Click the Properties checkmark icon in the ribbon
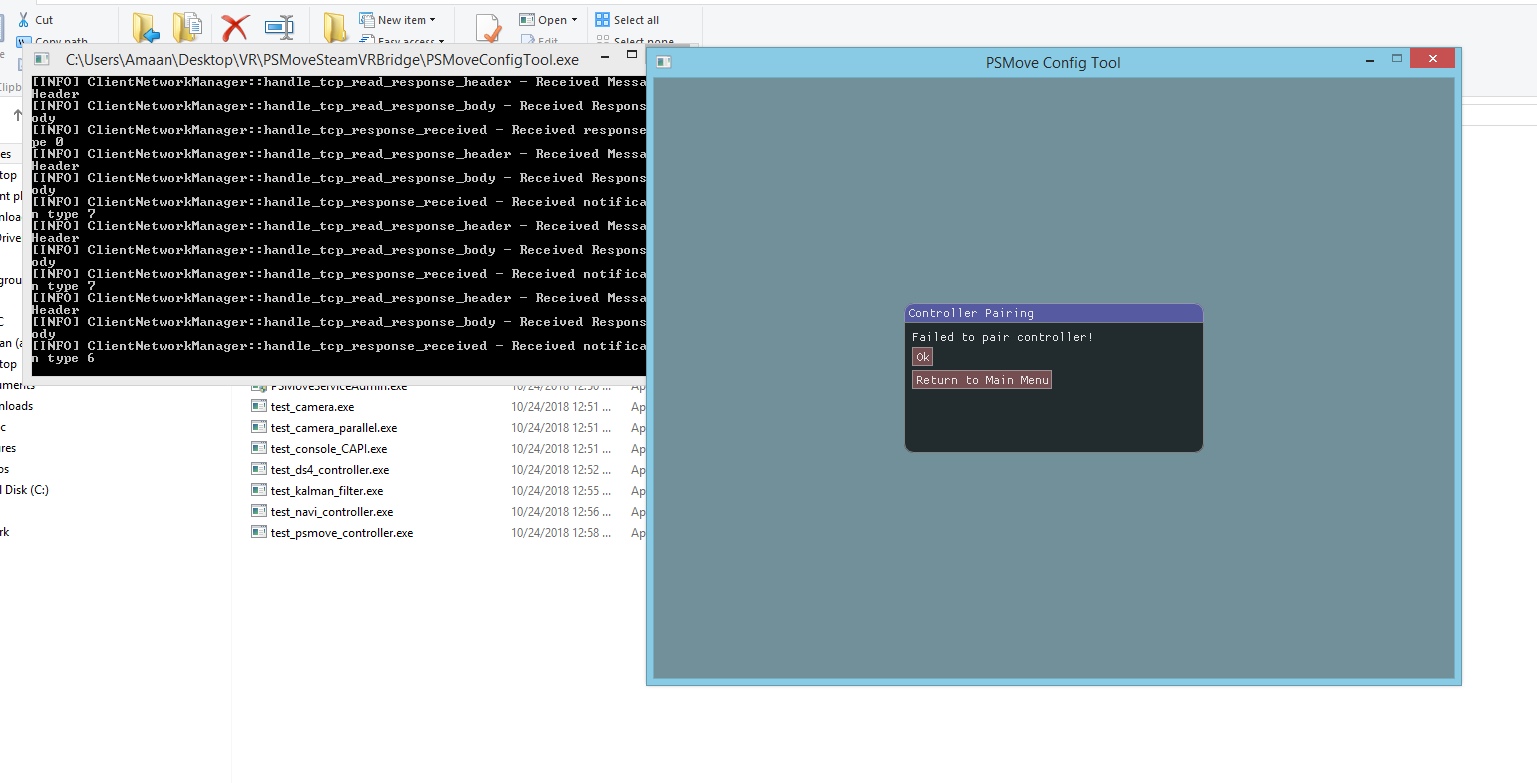1537x783 pixels. (489, 27)
